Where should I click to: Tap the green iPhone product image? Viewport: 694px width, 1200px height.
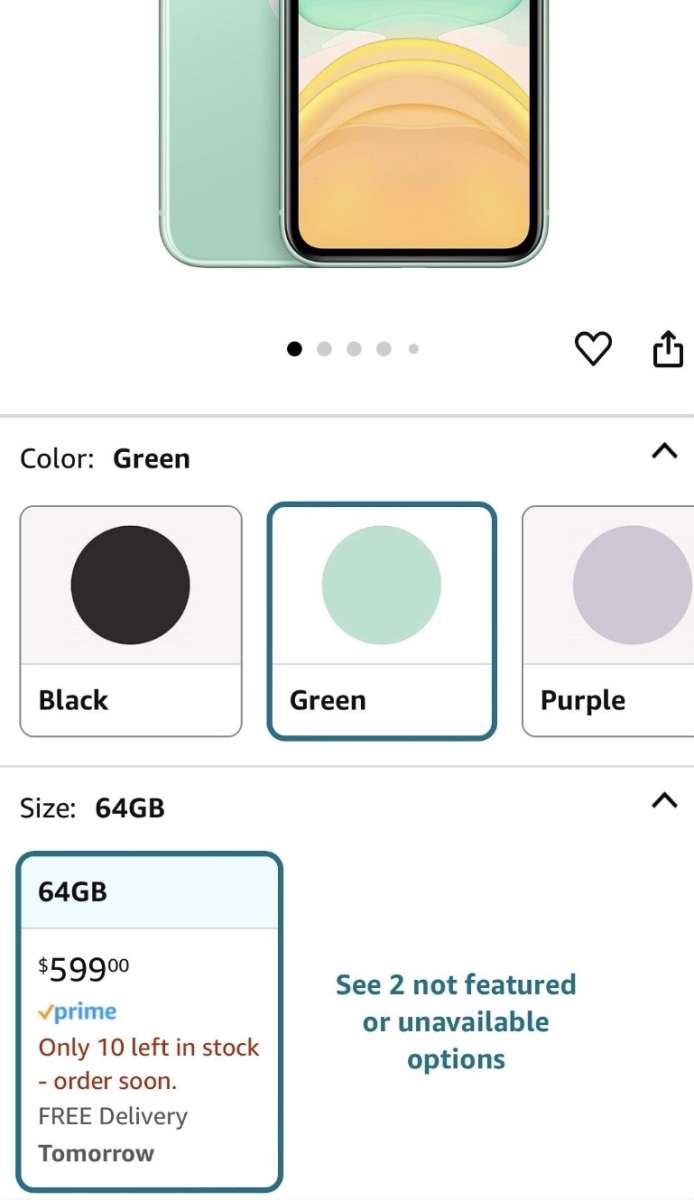point(350,130)
